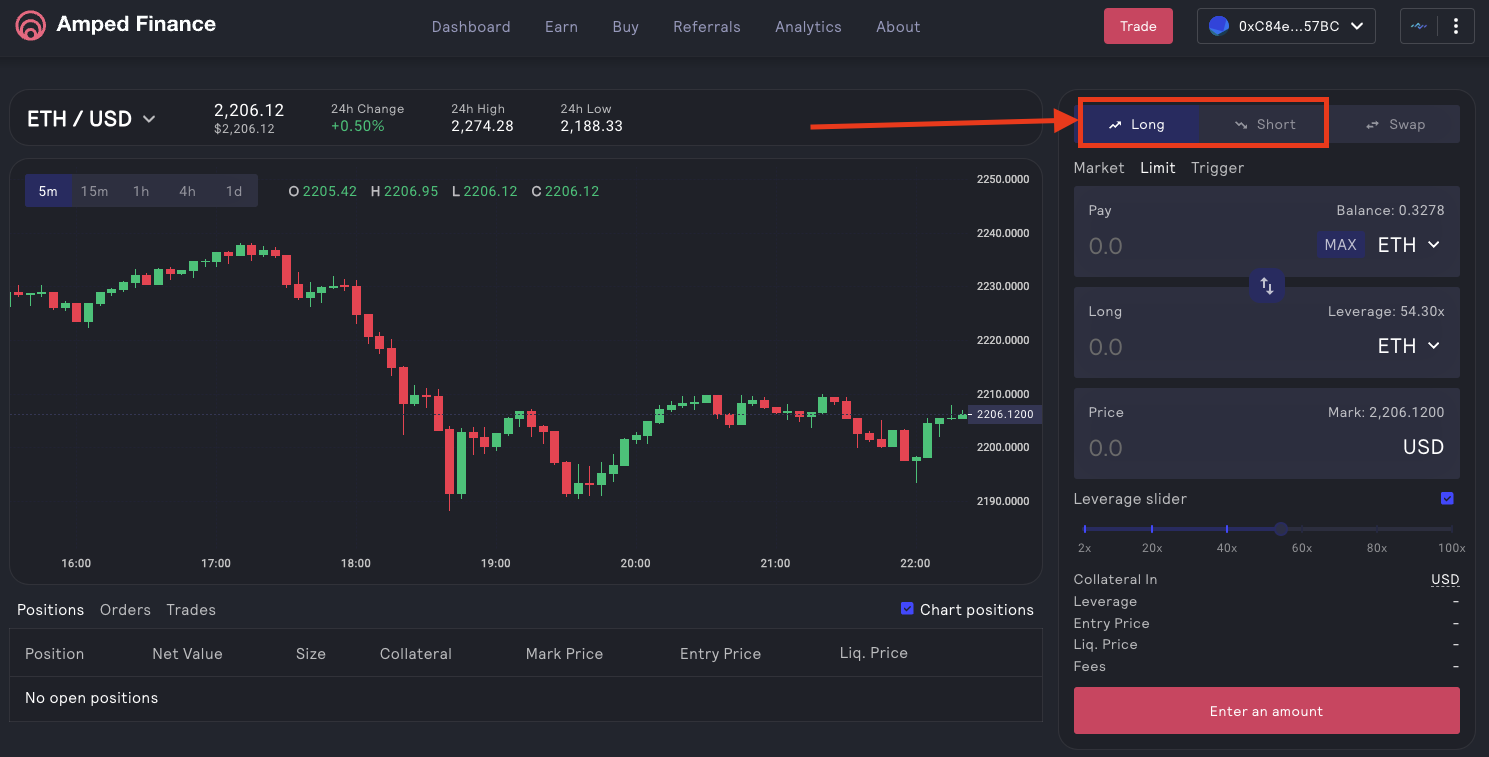Open the Dashboard nav item
The image size is (1489, 757).
coord(471,27)
